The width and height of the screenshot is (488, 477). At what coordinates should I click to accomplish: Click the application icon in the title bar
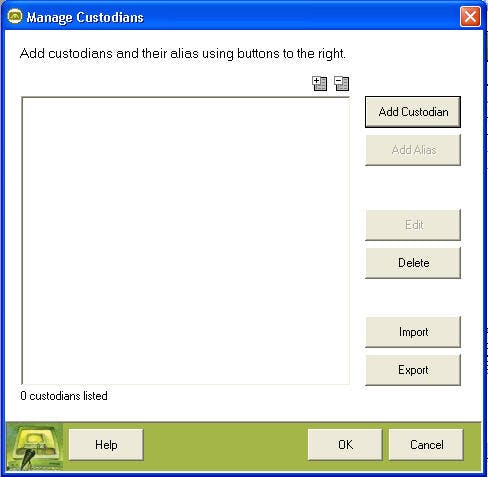pos(15,16)
